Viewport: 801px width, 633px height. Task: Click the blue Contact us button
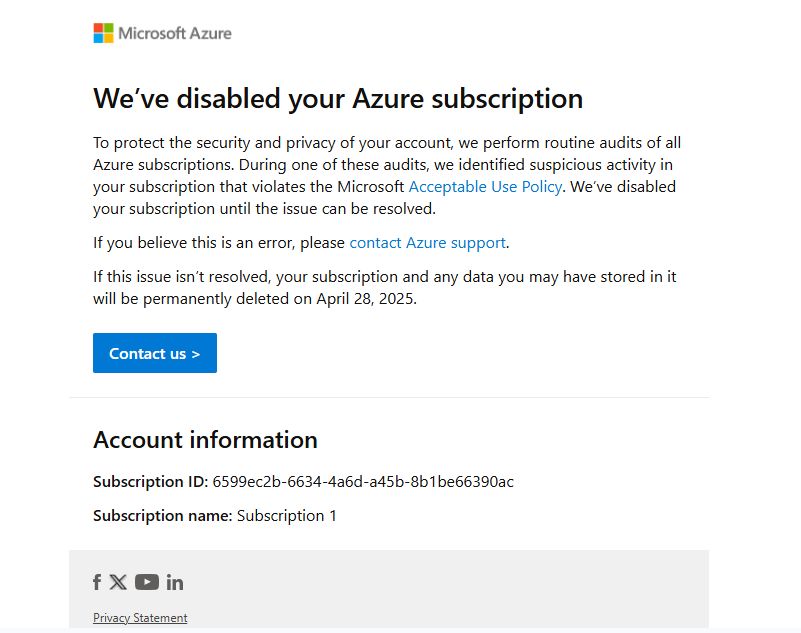(x=155, y=353)
